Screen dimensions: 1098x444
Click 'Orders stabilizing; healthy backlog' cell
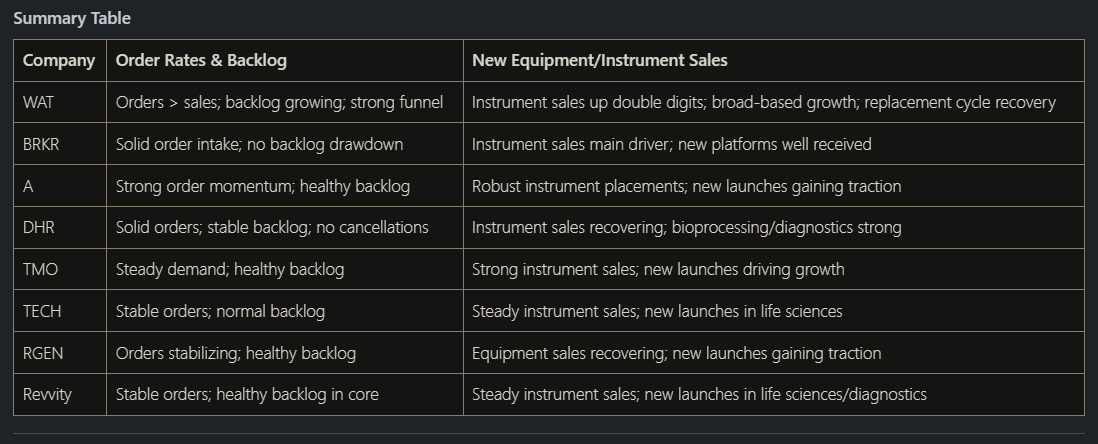pos(284,353)
